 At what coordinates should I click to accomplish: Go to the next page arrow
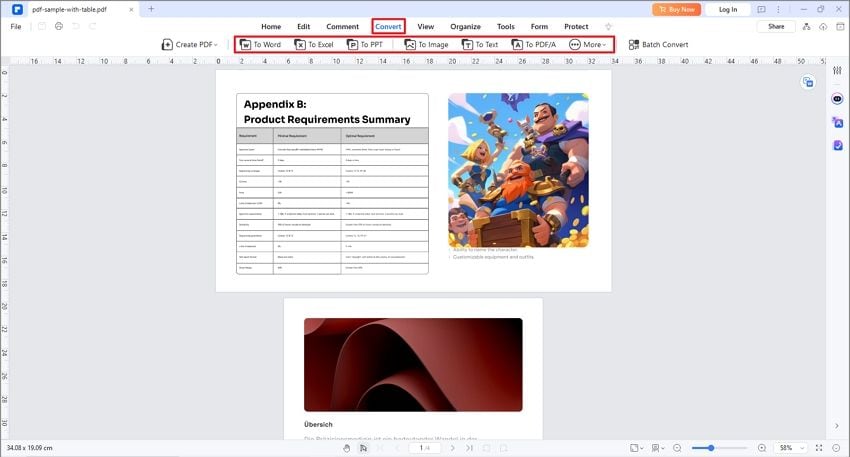pyautogui.click(x=453, y=448)
